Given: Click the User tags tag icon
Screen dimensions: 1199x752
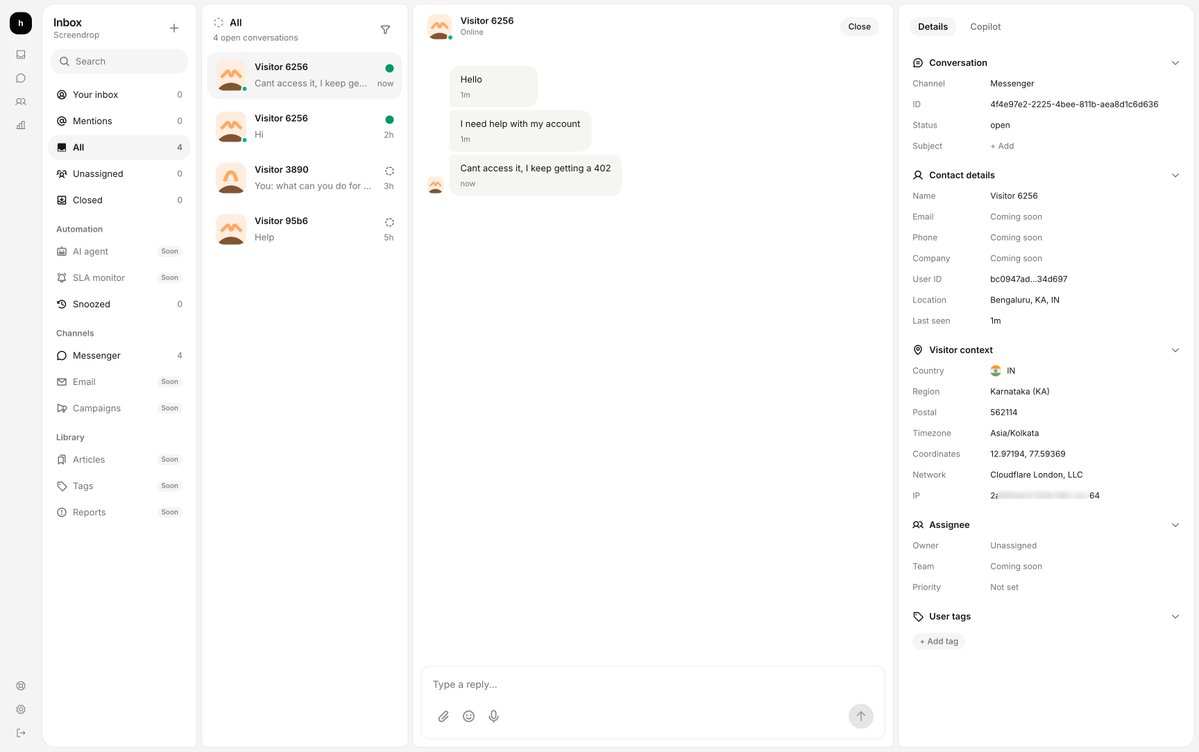Looking at the screenshot, I should pyautogui.click(x=918, y=617).
